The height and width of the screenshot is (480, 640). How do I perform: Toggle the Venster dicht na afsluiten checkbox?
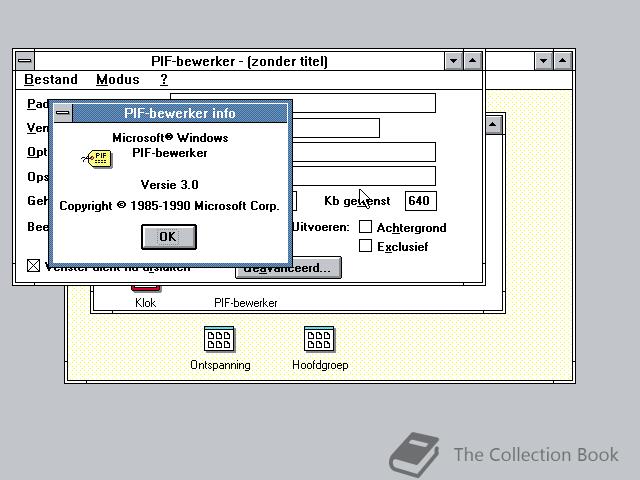click(x=33, y=266)
